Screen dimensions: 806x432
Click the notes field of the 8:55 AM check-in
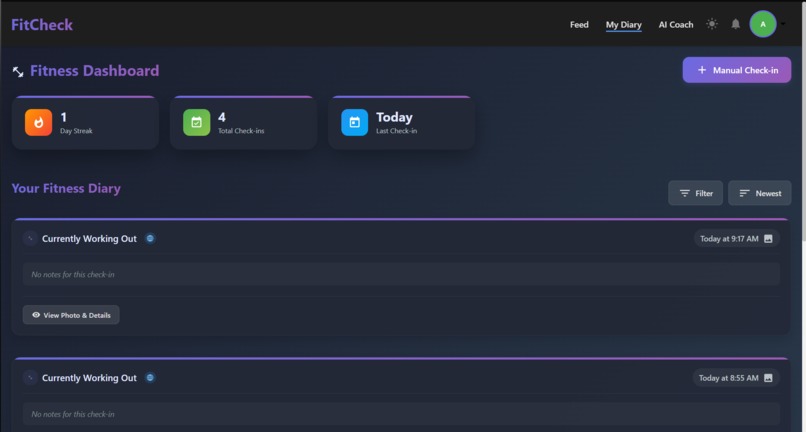tap(401, 414)
